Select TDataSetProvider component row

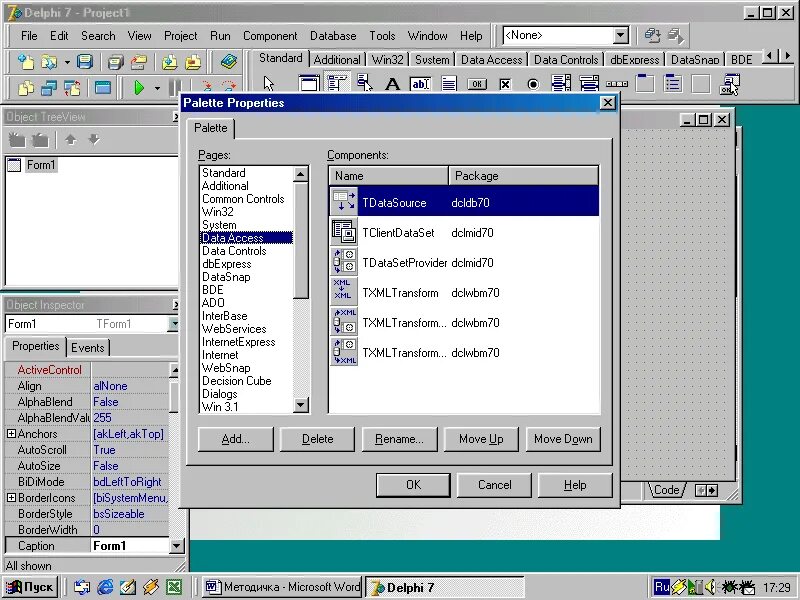click(x=464, y=263)
